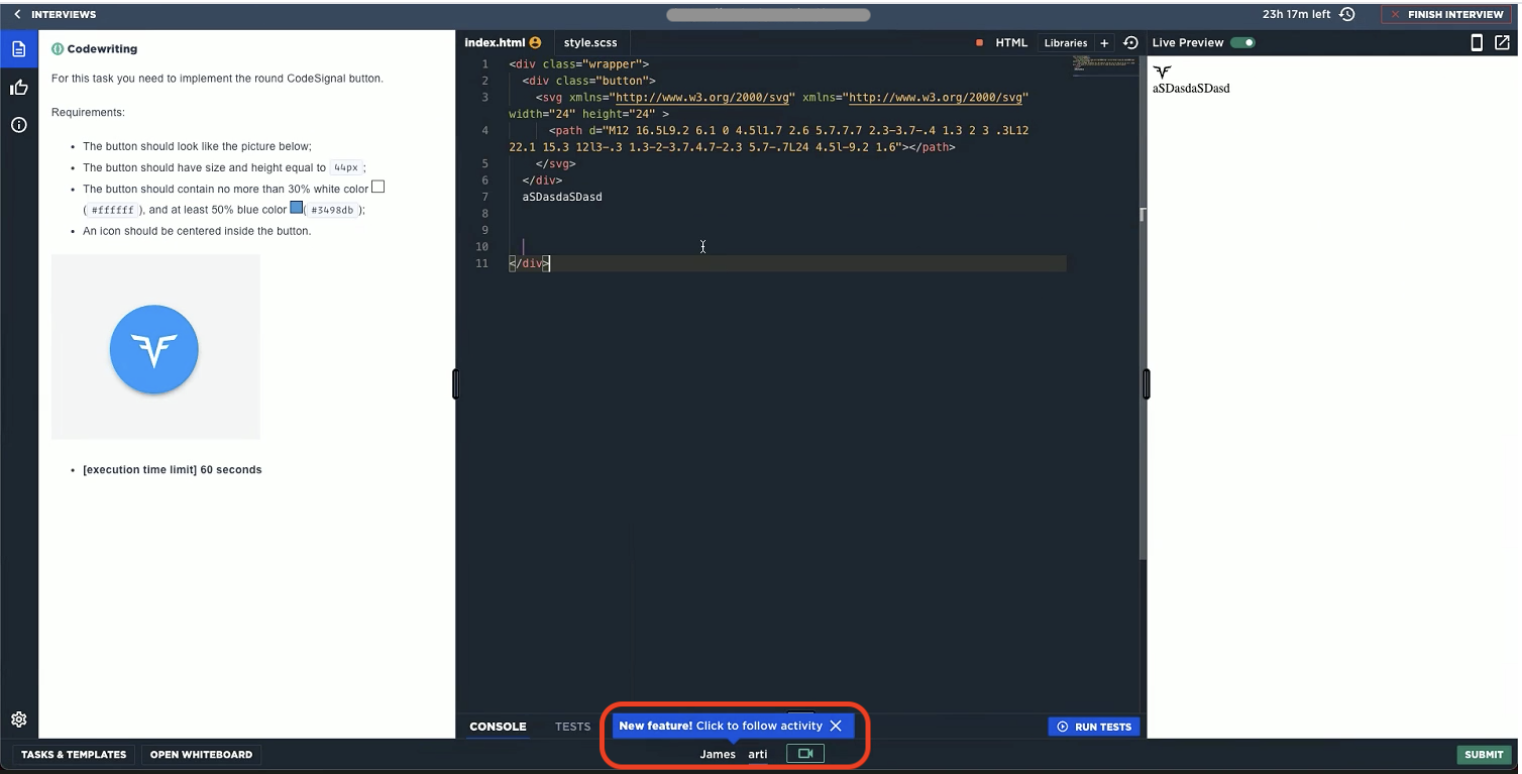The width and height of the screenshot is (1522, 774).
Task: Click the timer history clock icon
Action: [x=1347, y=14]
